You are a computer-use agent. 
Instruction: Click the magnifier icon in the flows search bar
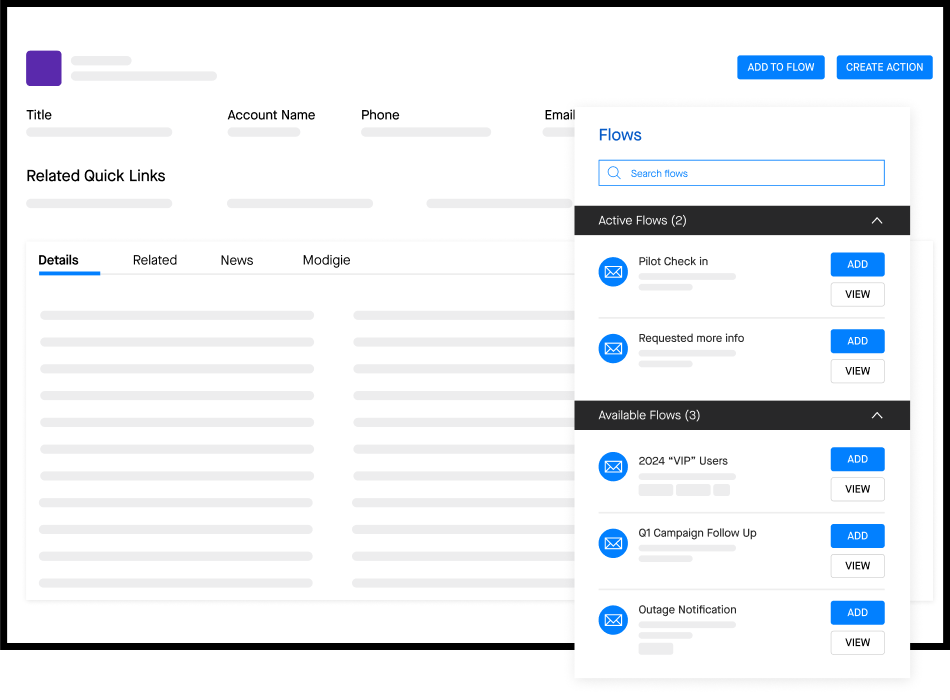tap(614, 172)
